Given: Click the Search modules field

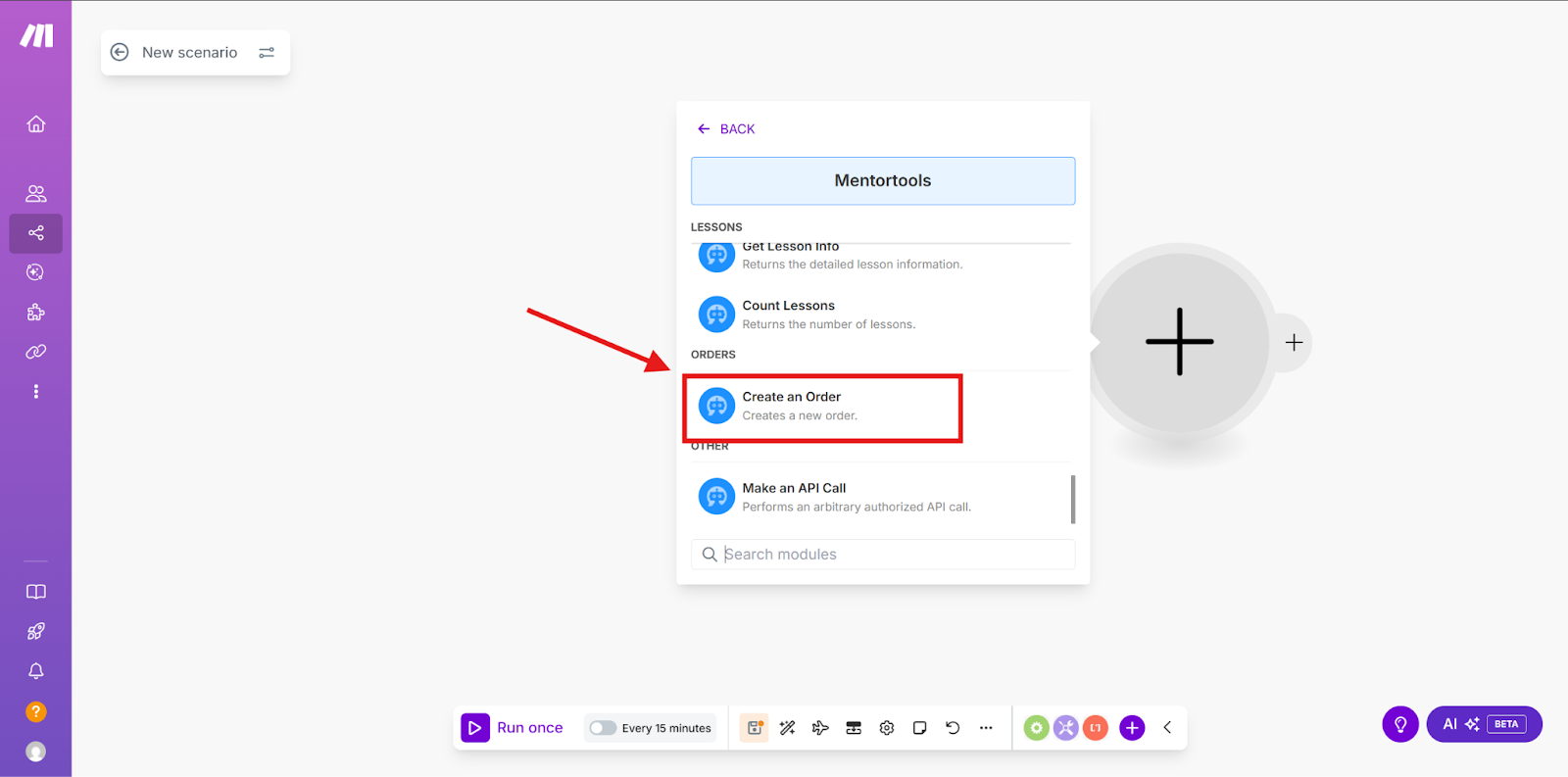Looking at the screenshot, I should (883, 555).
